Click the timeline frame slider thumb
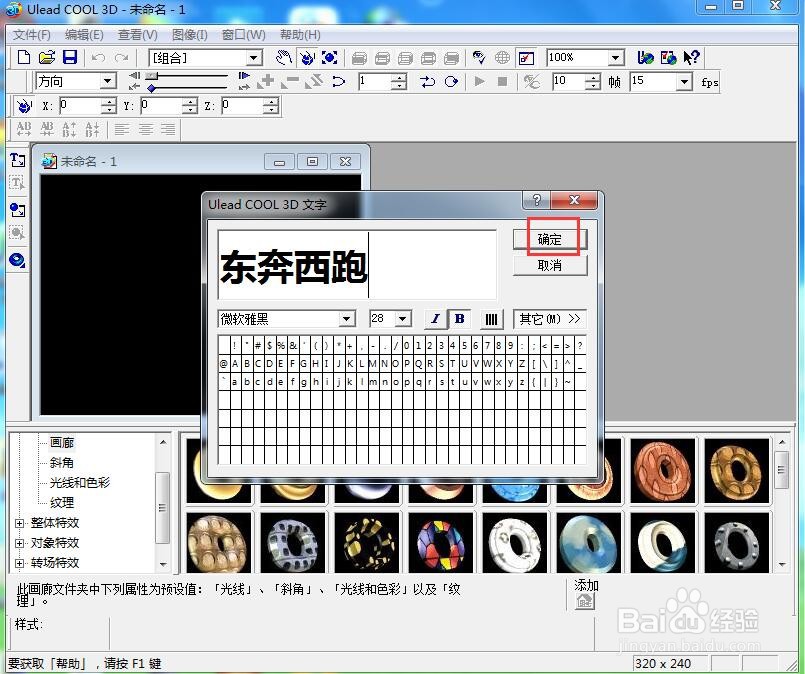Screen dimensions: 805x674 tap(151, 76)
